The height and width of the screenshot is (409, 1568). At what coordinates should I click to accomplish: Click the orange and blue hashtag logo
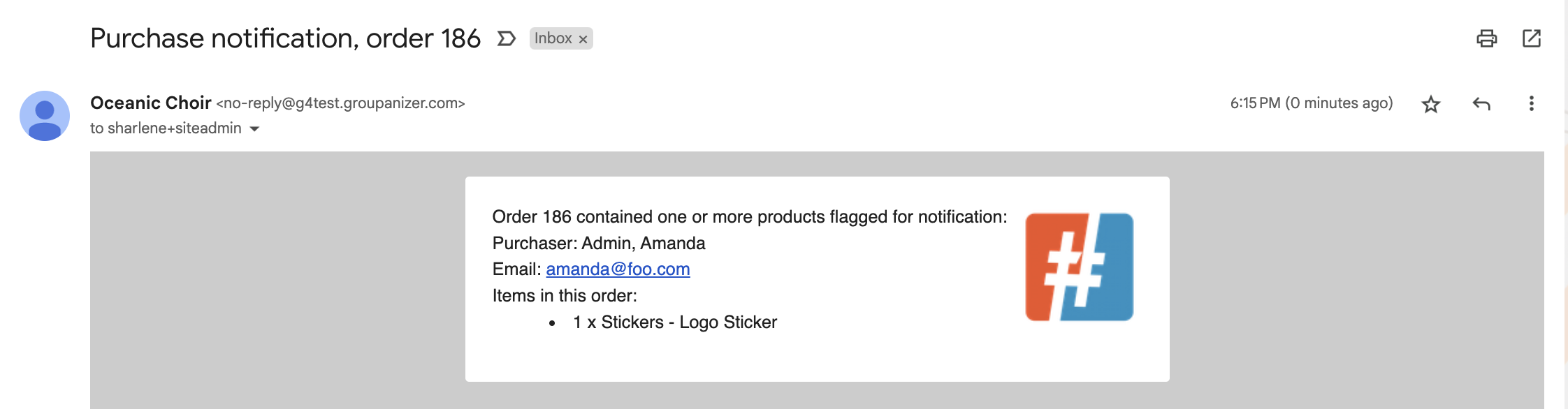pos(1079,267)
